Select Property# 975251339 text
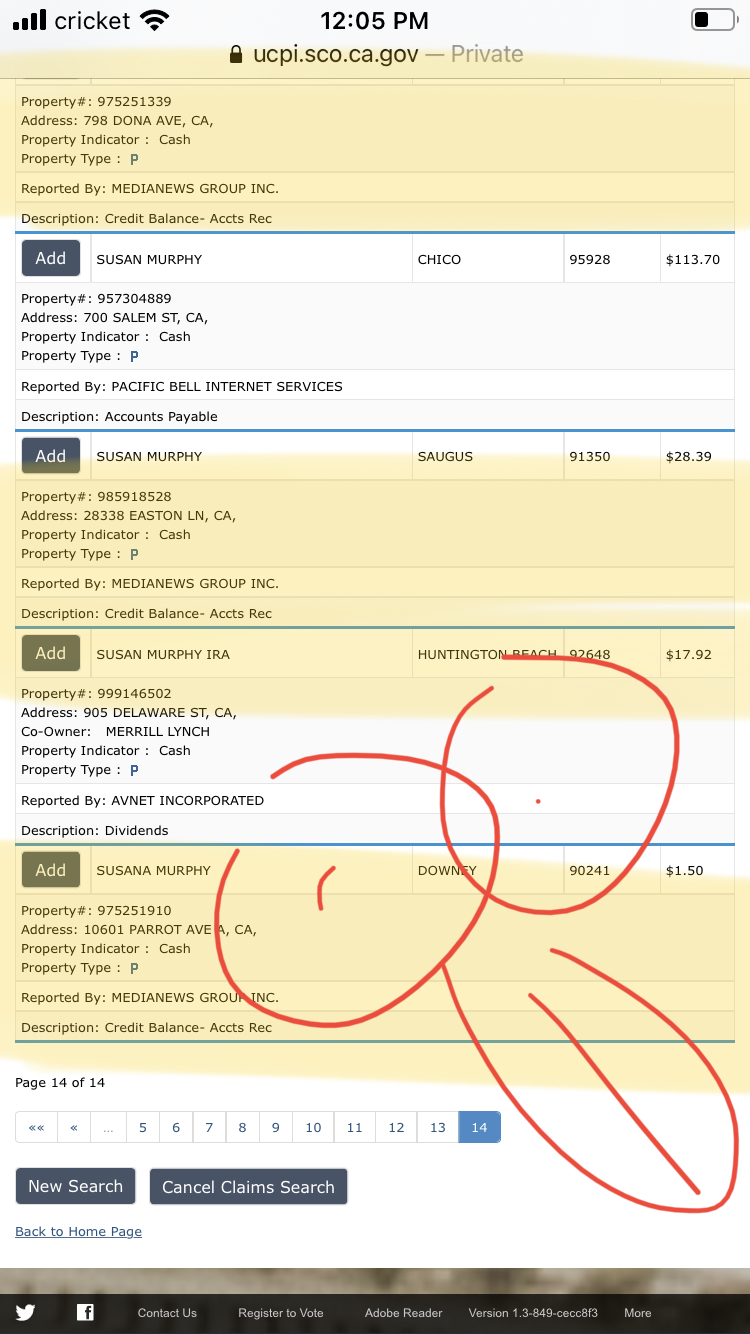Image resolution: width=750 pixels, height=1334 pixels. pos(96,101)
